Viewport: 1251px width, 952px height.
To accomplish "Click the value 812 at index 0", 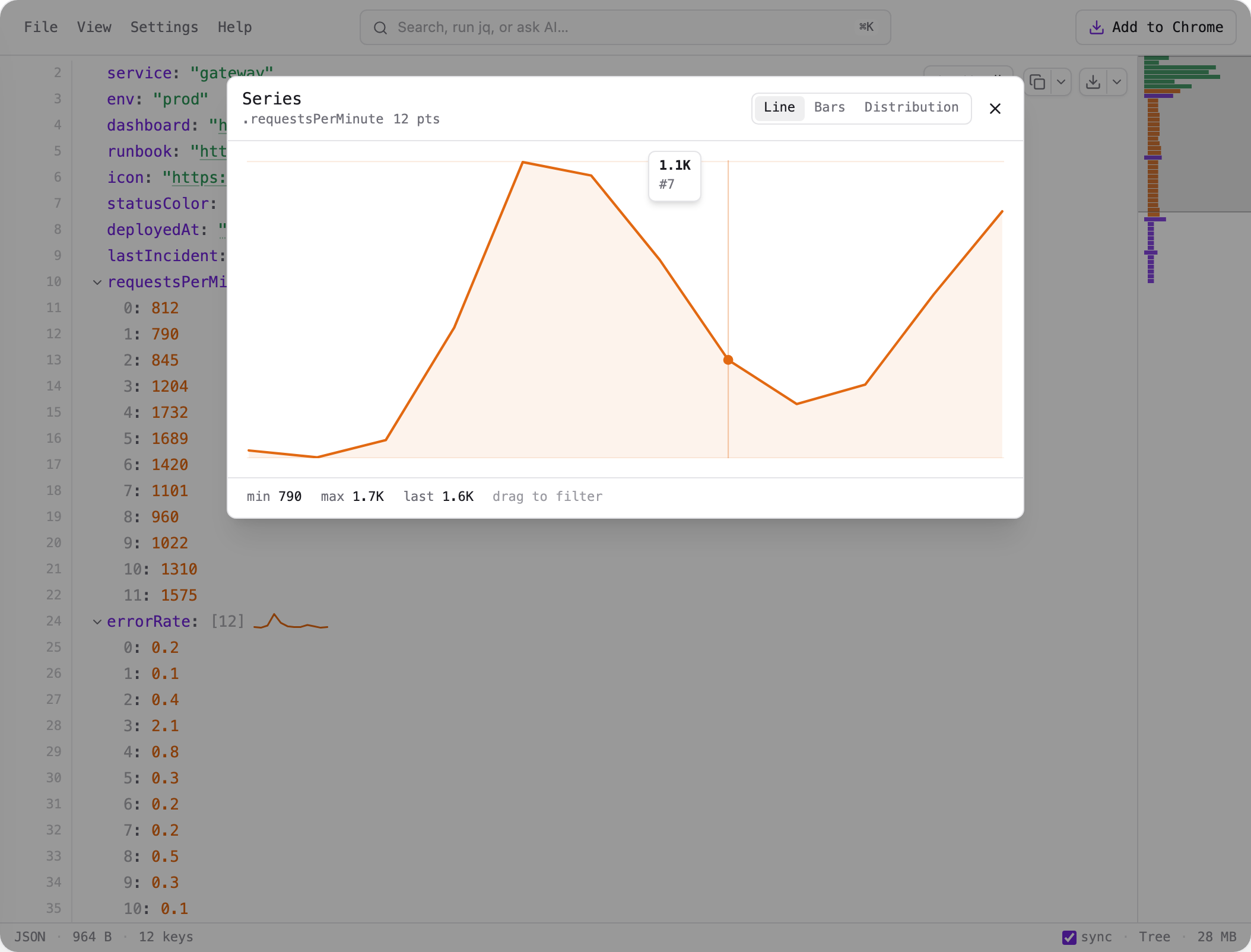I will click(165, 308).
